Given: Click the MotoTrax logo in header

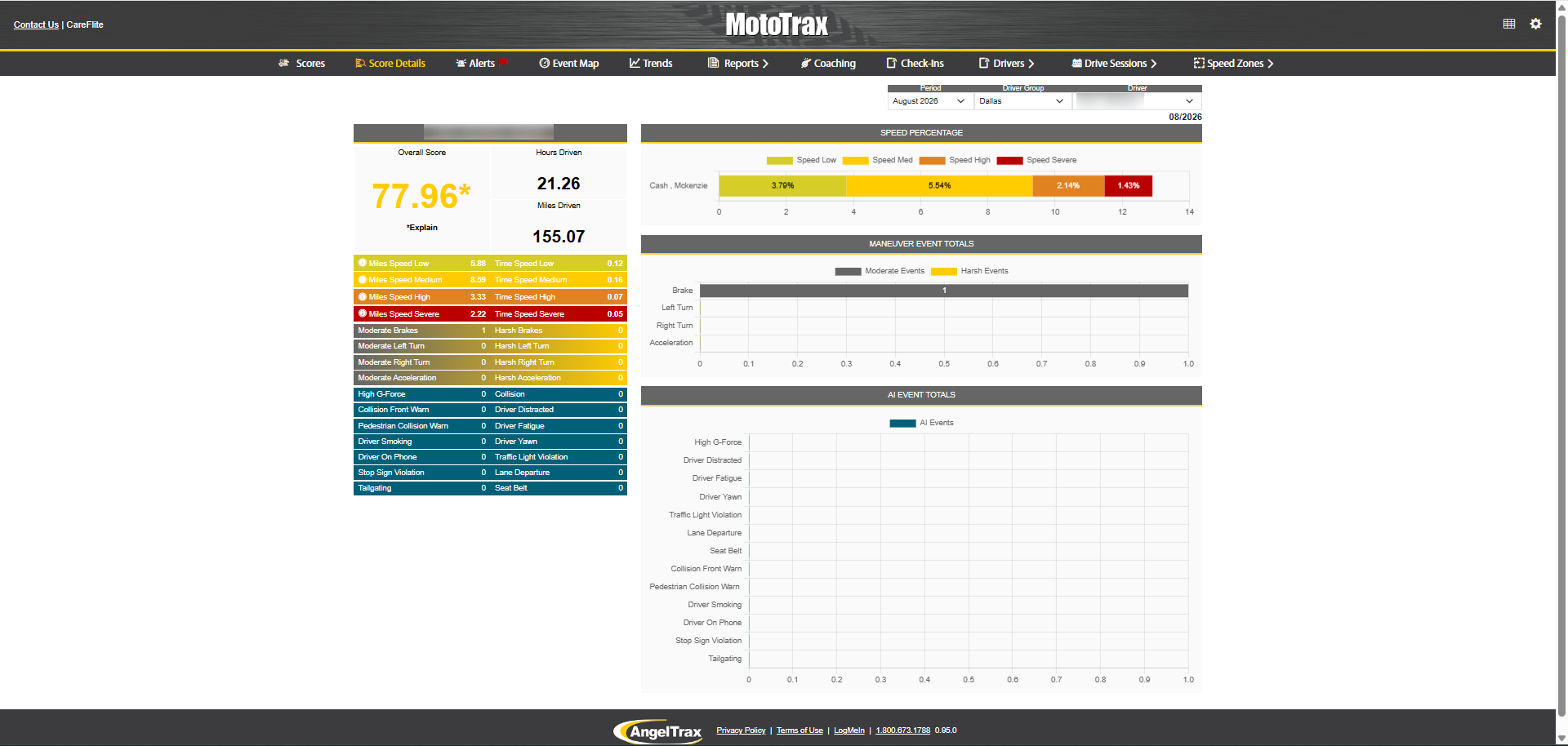Looking at the screenshot, I should pos(777,24).
